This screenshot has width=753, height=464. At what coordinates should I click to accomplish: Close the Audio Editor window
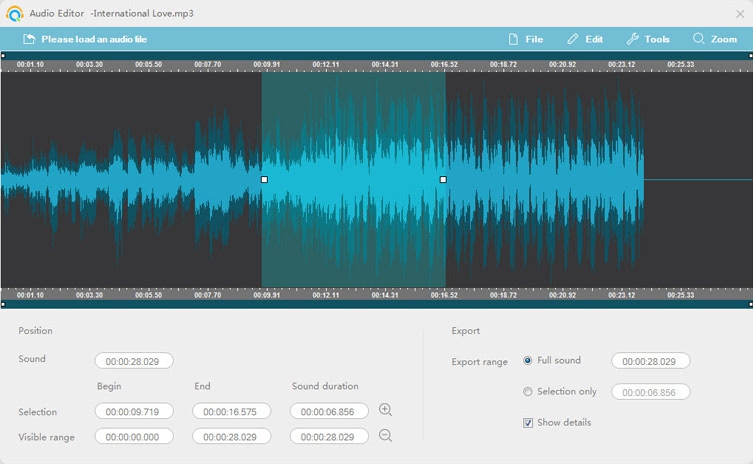tap(739, 14)
